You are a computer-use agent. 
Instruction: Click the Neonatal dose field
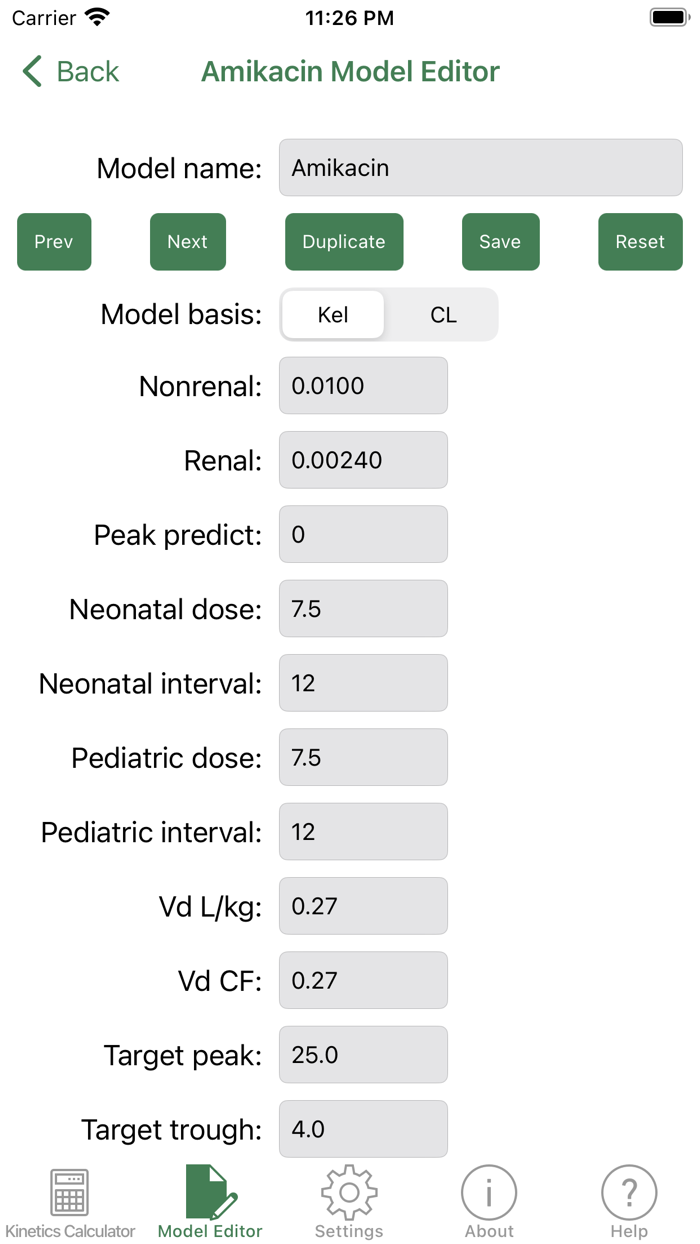(363, 608)
